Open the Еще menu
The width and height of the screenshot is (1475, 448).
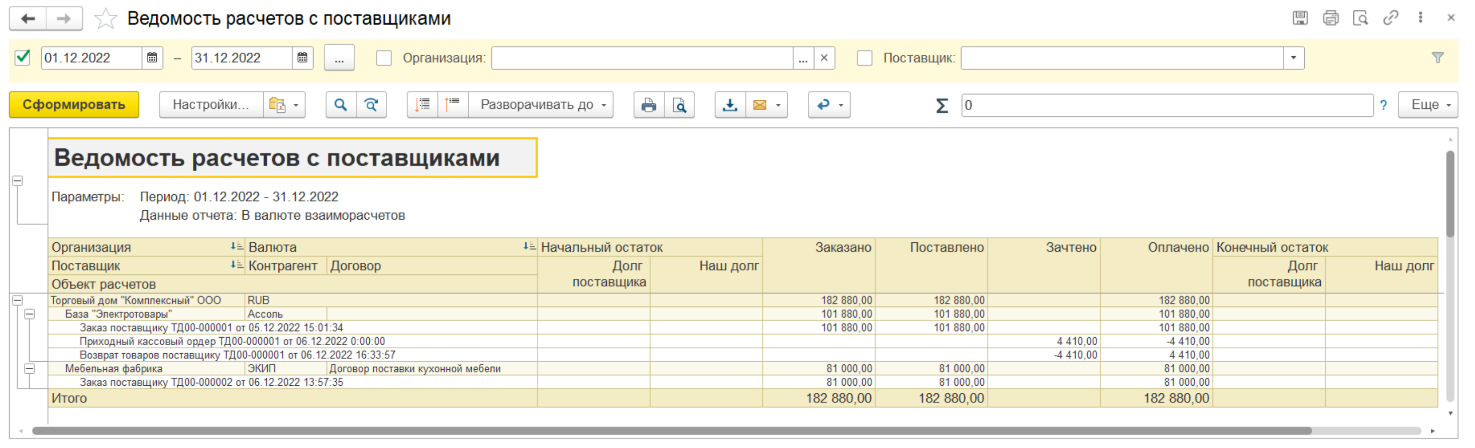[1430, 105]
